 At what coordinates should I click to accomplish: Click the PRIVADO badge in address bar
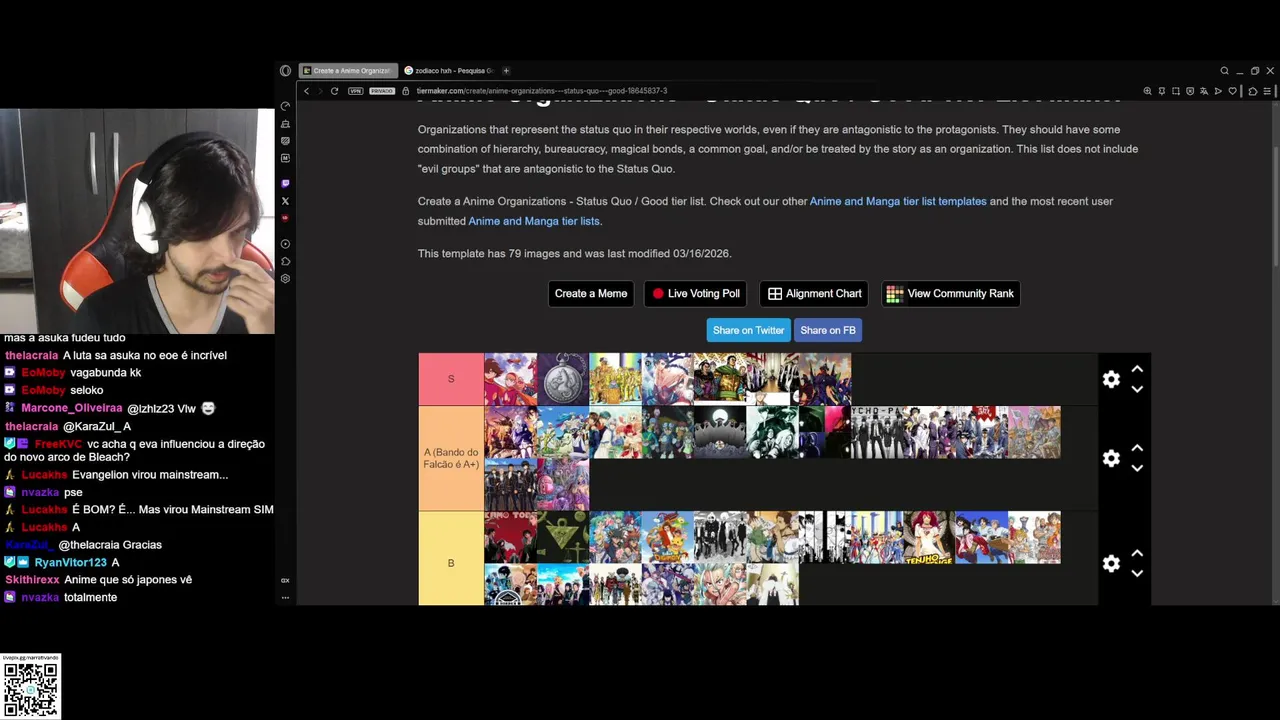point(382,91)
